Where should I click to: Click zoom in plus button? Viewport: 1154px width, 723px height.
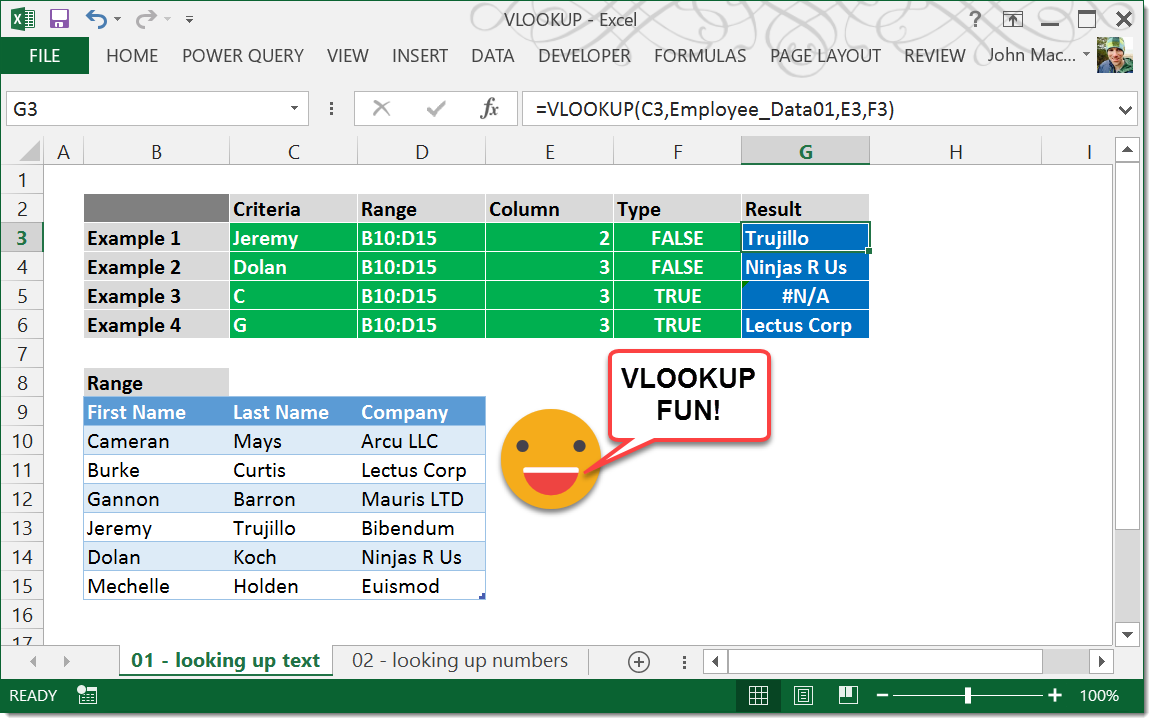pyautogui.click(x=1055, y=696)
